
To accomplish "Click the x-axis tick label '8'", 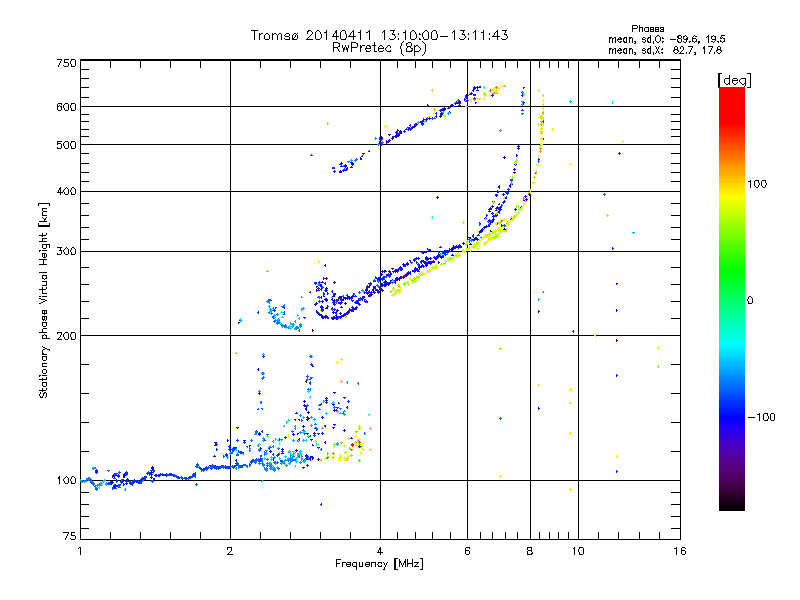I will pyautogui.click(x=530, y=551).
